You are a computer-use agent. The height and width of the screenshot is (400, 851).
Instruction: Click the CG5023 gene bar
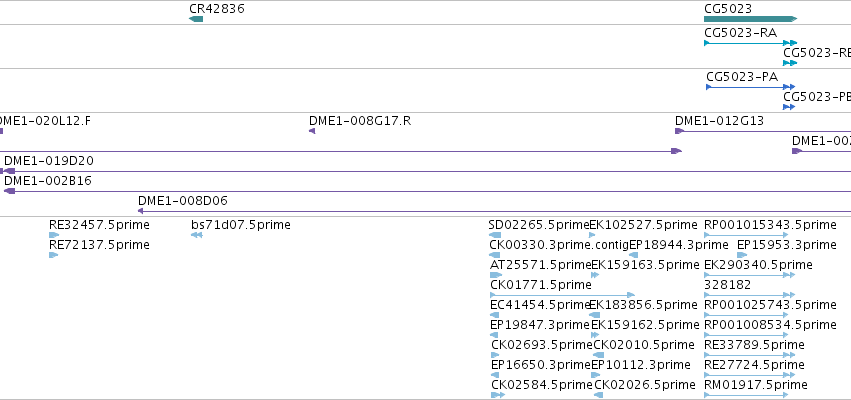tap(751, 19)
